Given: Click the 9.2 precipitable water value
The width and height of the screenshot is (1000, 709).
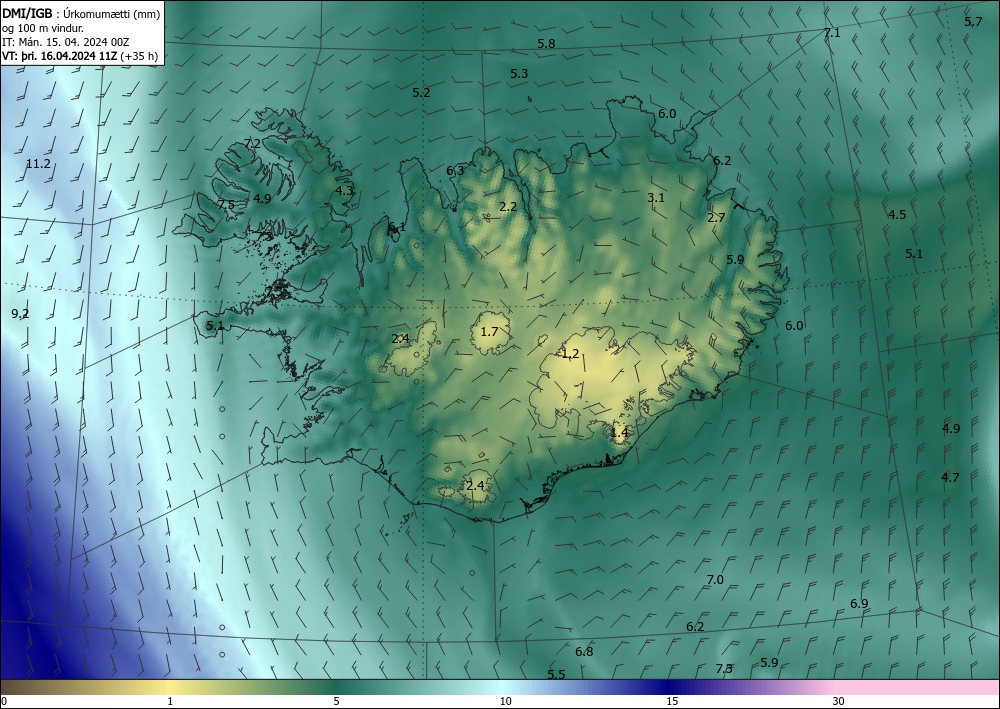Looking at the screenshot, I should [20, 313].
